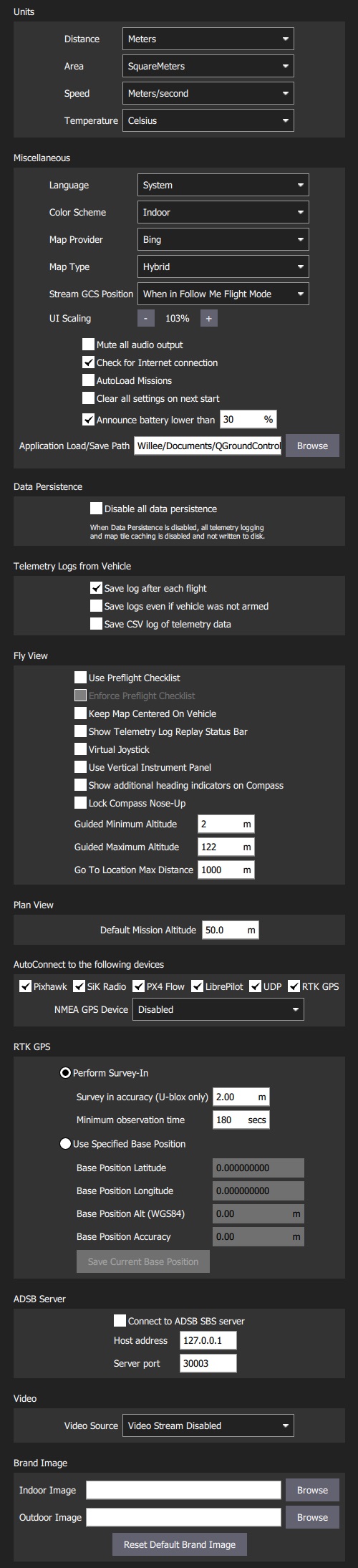The height and width of the screenshot is (1568, 358).
Task: Click the battery announce percentage field
Action: 248,420
